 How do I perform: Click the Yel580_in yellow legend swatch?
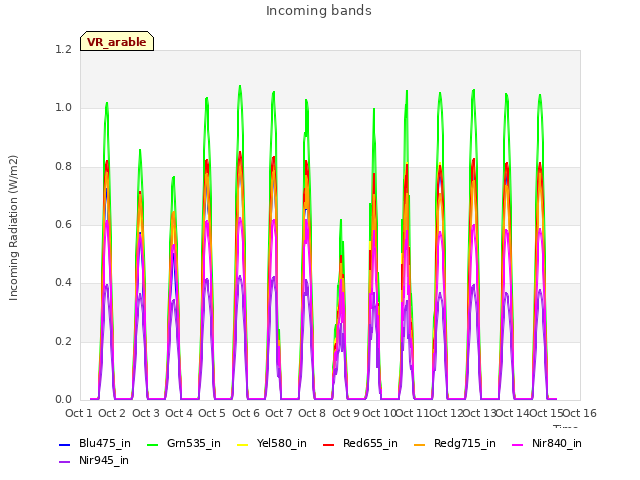[242, 444]
